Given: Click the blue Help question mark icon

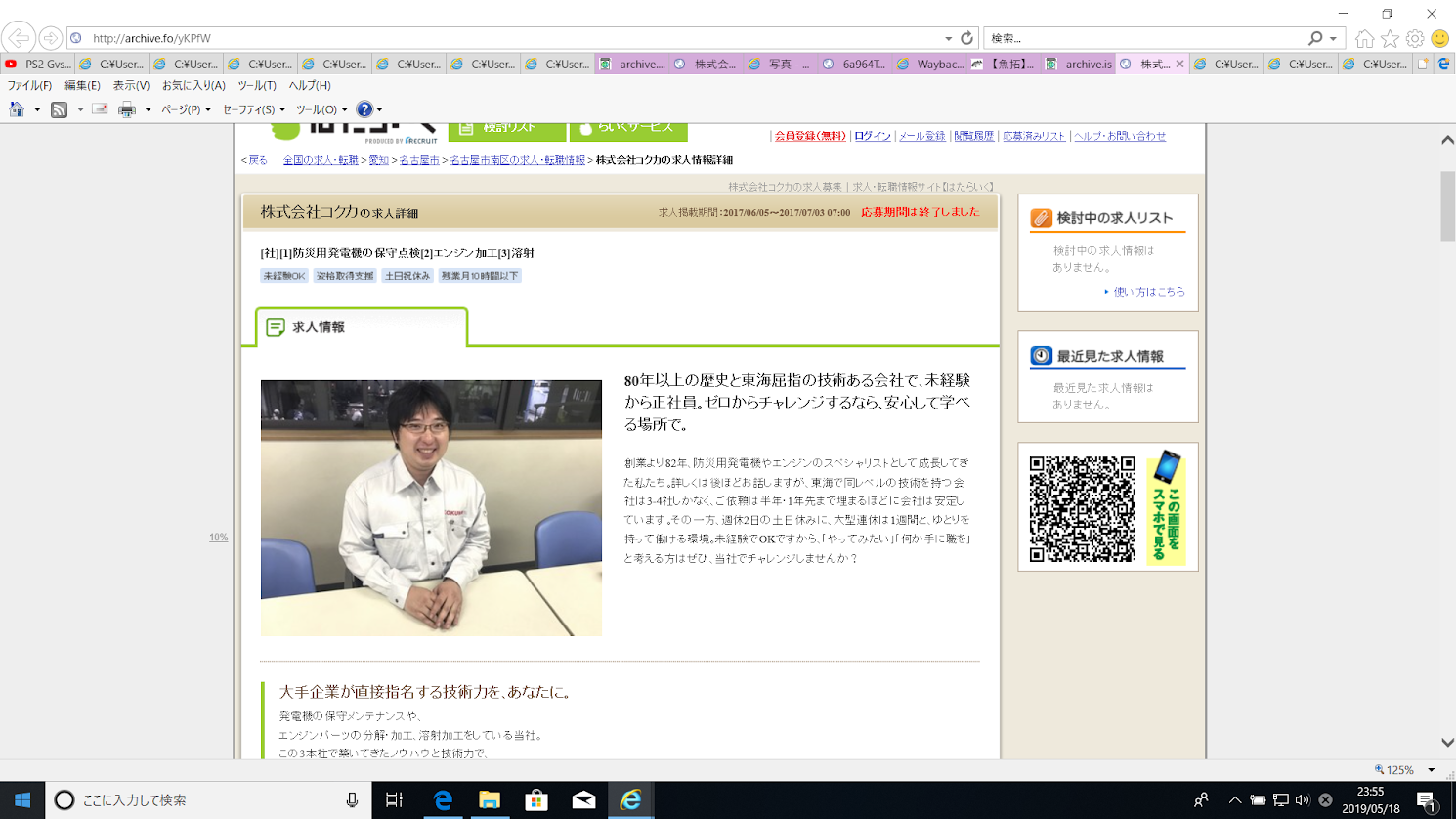Looking at the screenshot, I should click(x=364, y=109).
